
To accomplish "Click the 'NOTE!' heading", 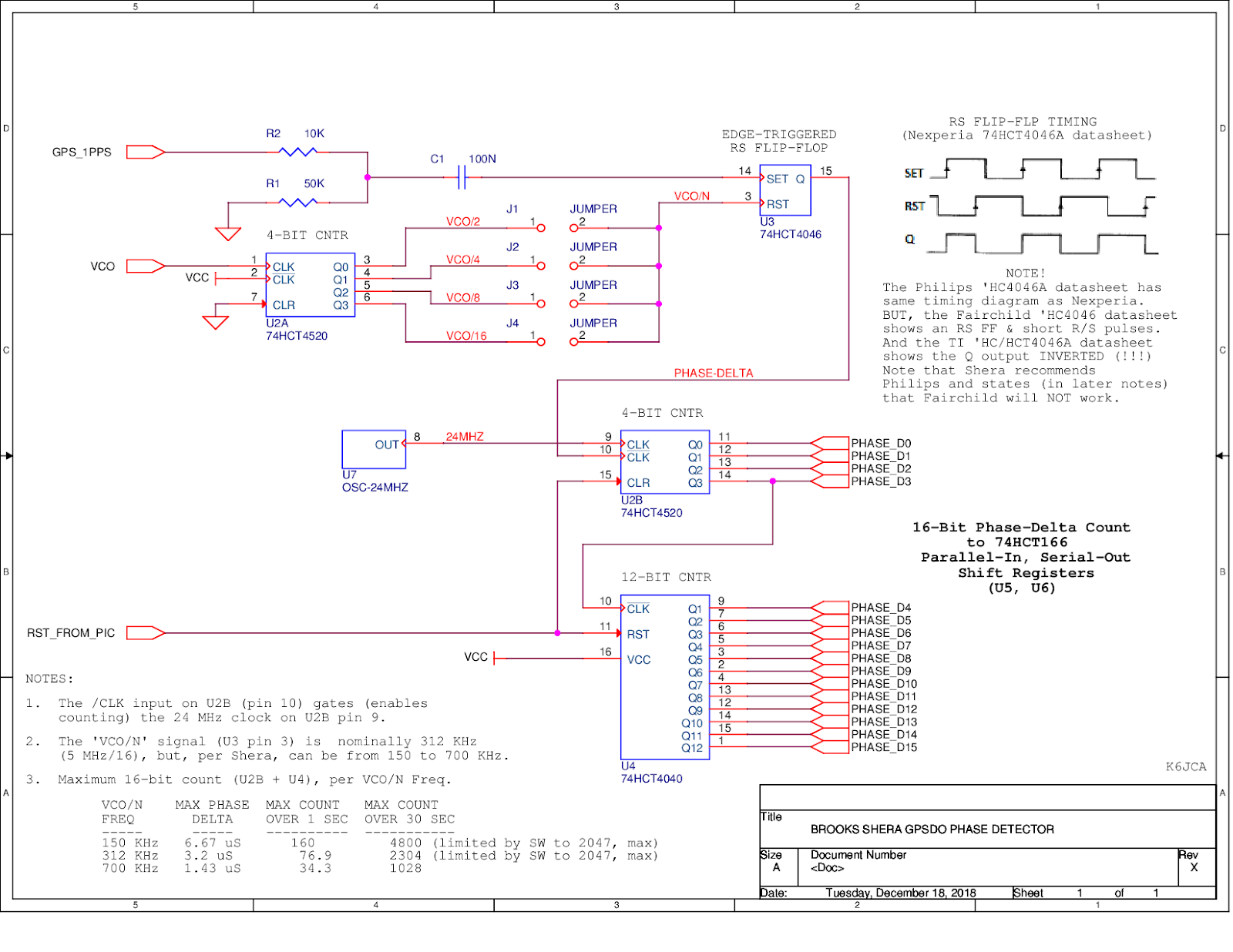I will click(x=1026, y=273).
